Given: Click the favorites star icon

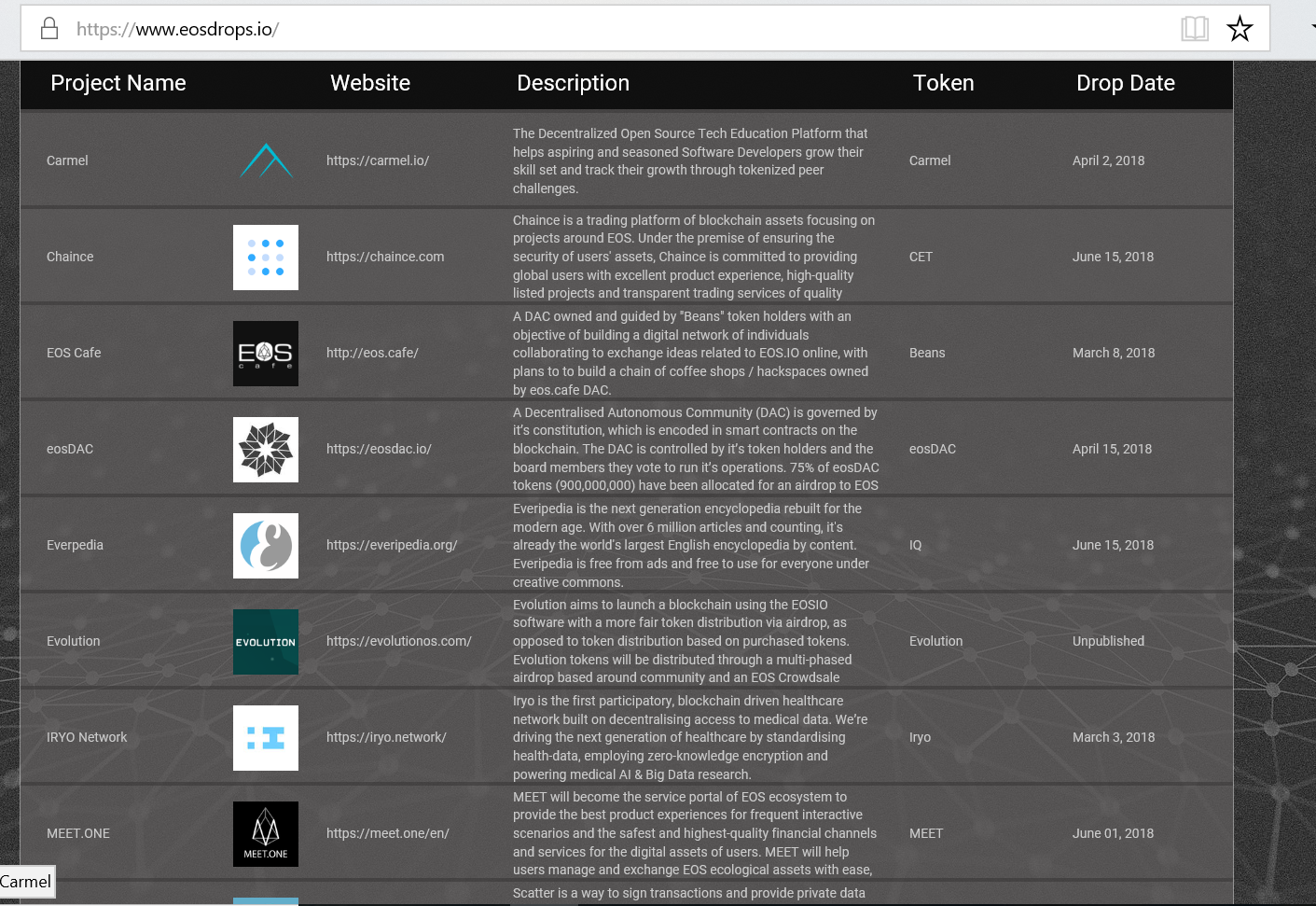Looking at the screenshot, I should point(1240,29).
